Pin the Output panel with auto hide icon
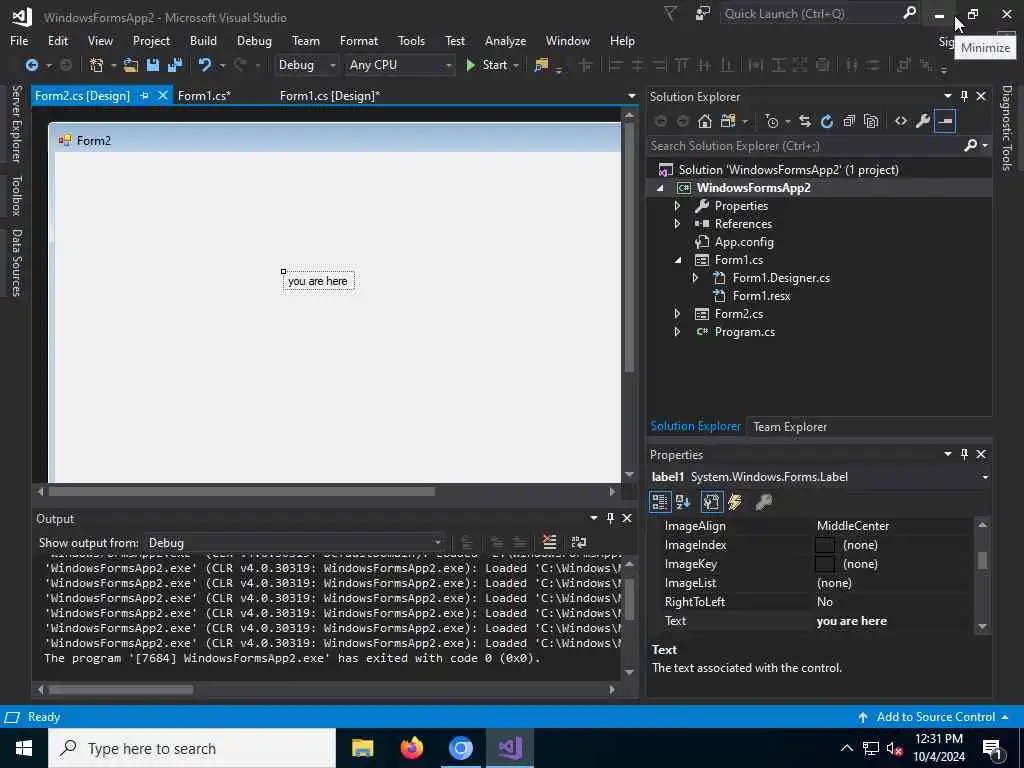 610,518
